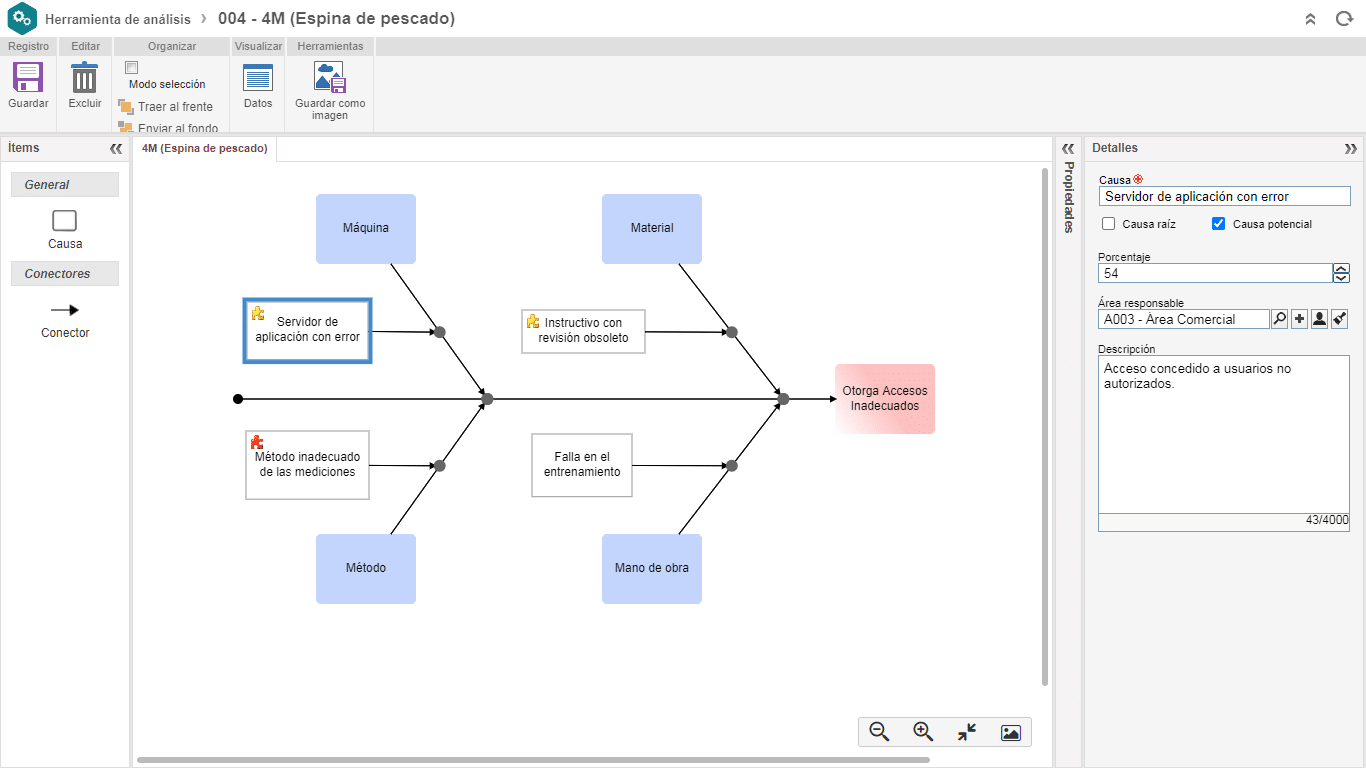Click the vertical canvas scrollbar

point(1045,427)
